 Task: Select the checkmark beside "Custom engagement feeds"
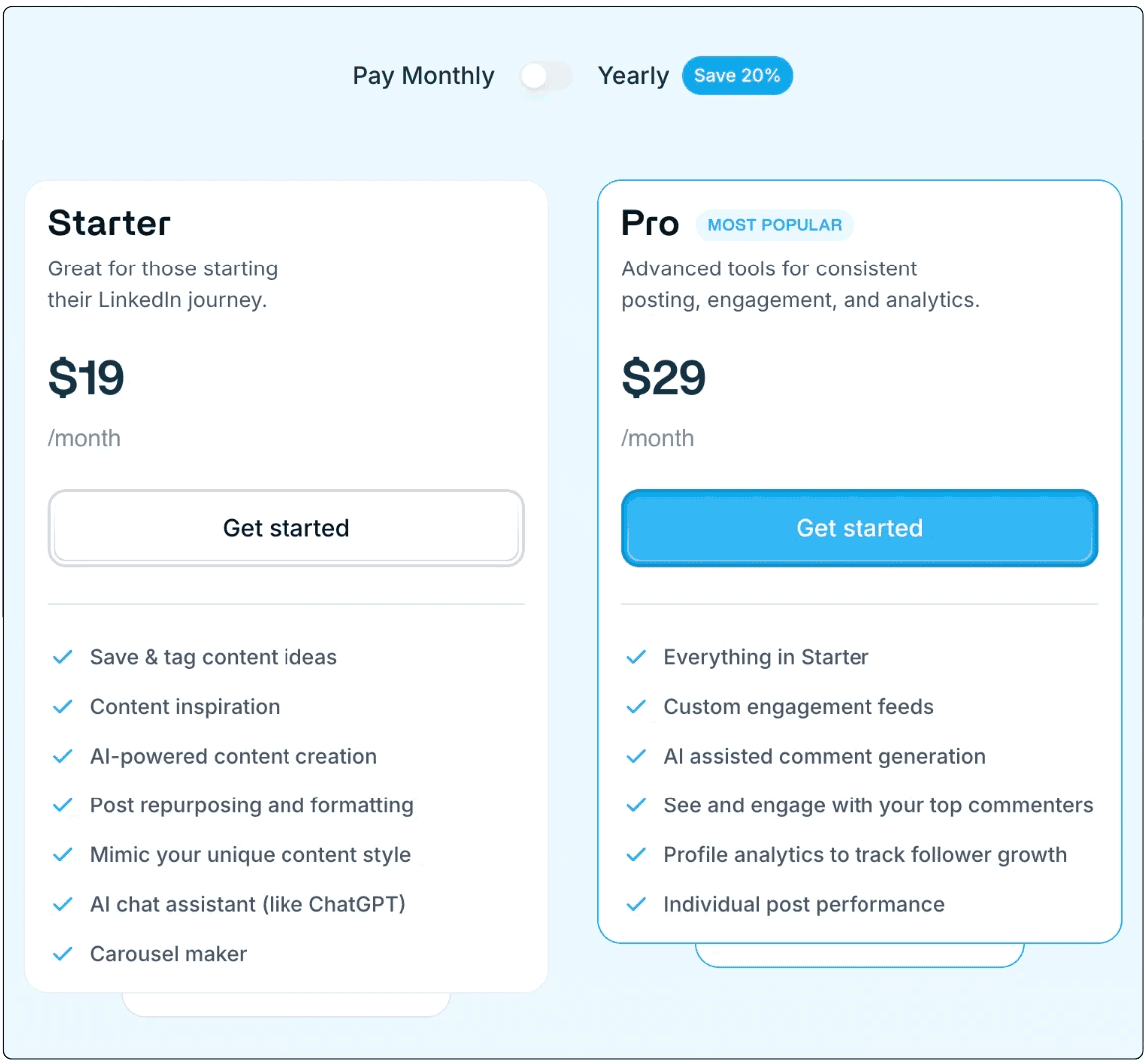(x=636, y=707)
